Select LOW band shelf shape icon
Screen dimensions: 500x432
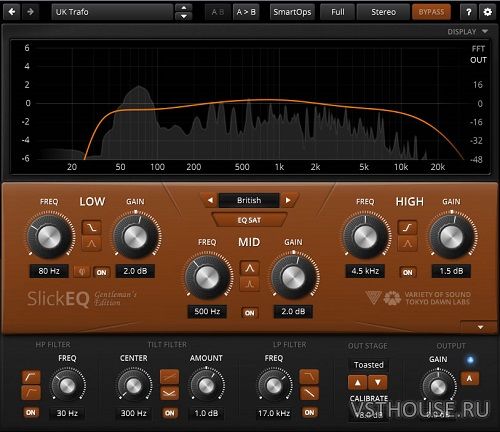pyautogui.click(x=92, y=228)
